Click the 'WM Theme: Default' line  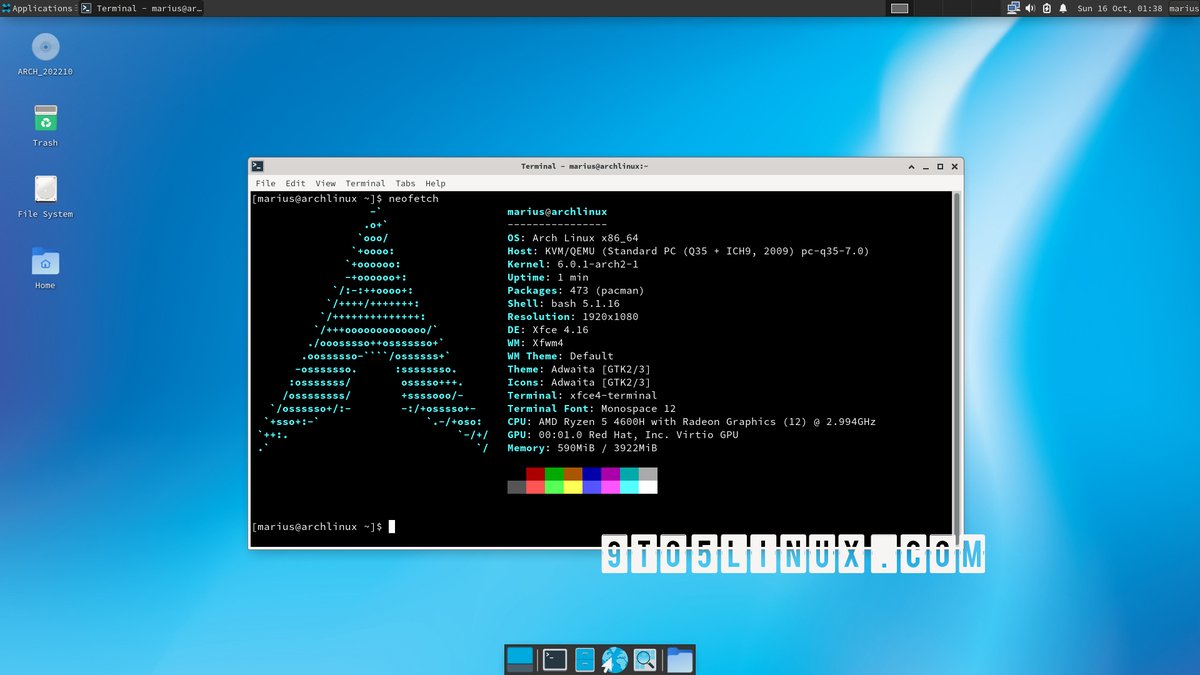(x=560, y=356)
